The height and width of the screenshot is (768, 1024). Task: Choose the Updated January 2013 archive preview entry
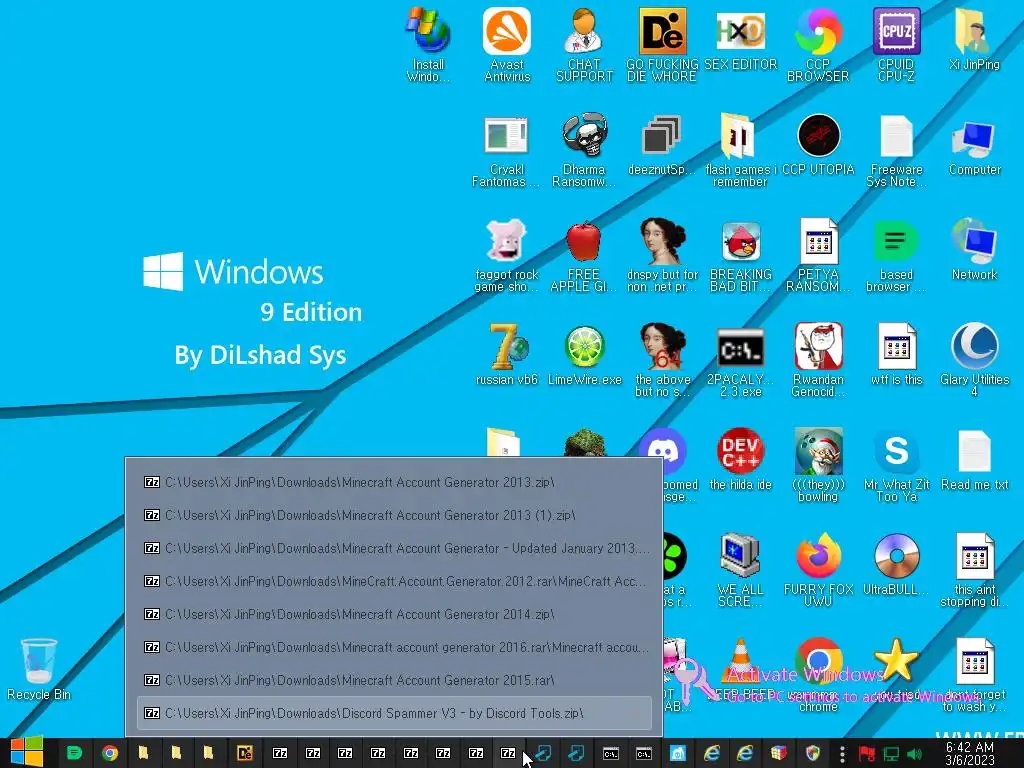click(394, 549)
